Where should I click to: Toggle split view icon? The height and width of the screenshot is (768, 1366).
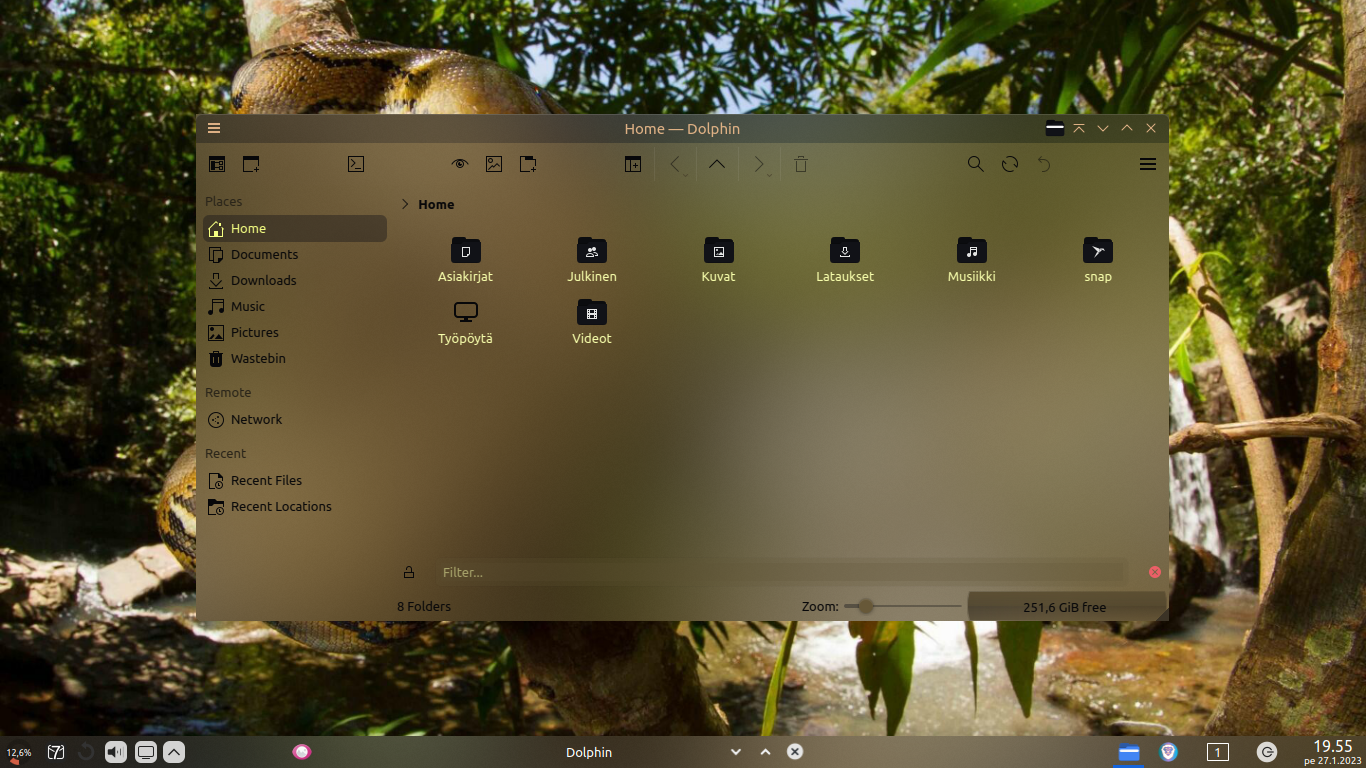point(633,164)
